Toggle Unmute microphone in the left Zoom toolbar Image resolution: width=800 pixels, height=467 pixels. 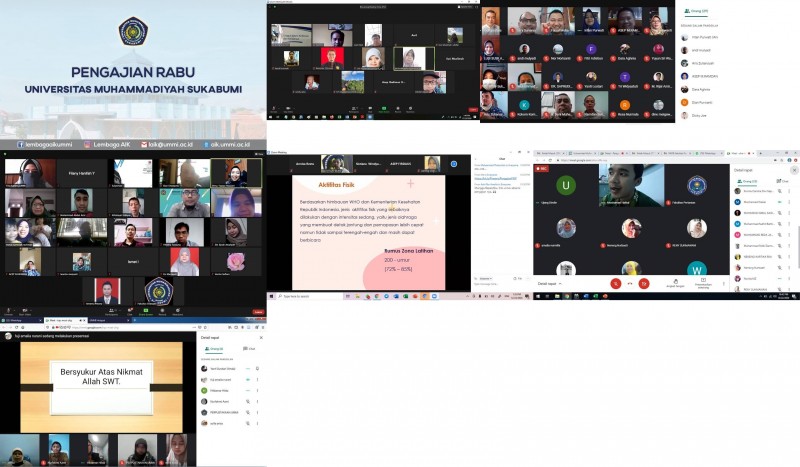coord(9,311)
